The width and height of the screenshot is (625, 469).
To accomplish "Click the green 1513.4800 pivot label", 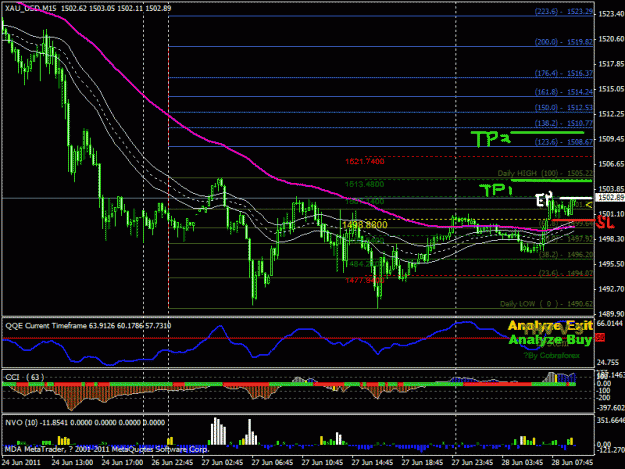I will point(365,184).
